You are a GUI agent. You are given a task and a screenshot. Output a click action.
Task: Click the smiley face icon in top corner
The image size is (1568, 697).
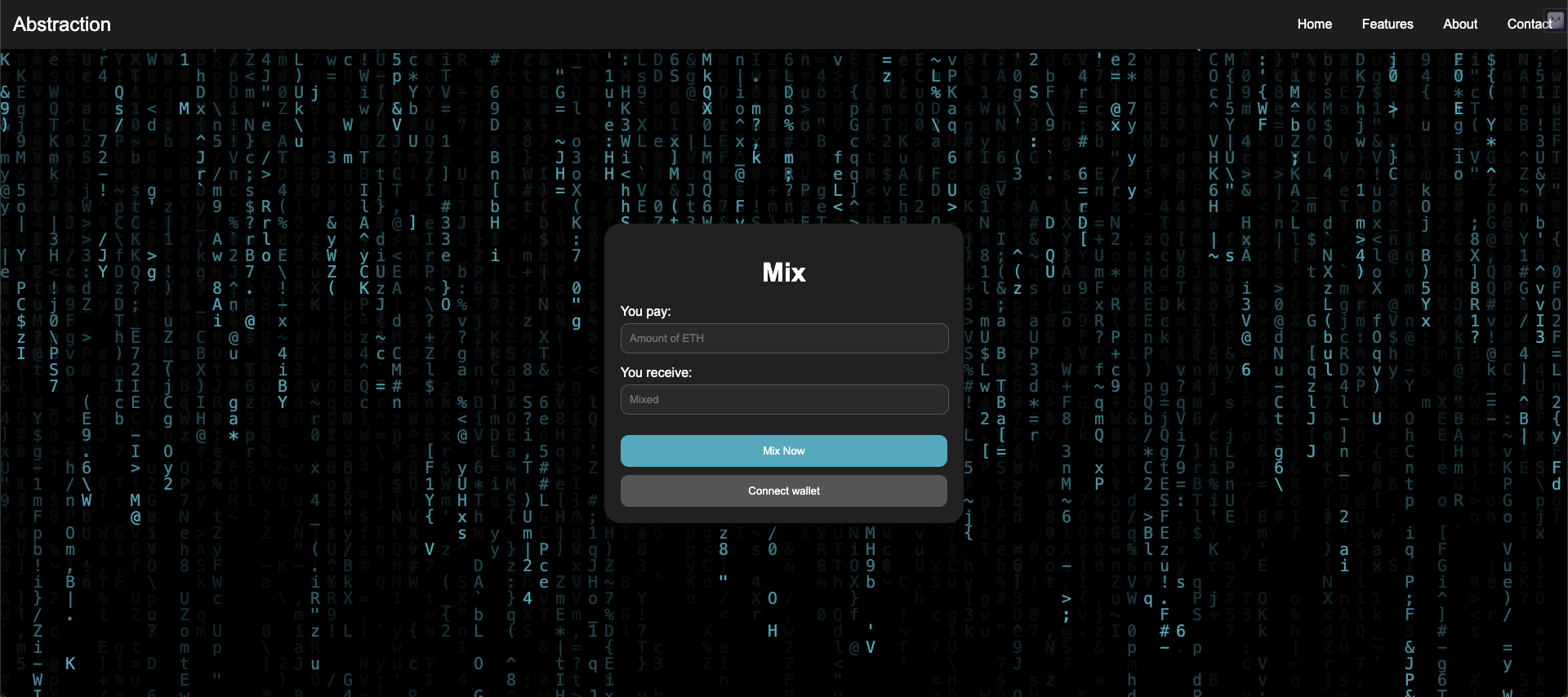[1556, 20]
